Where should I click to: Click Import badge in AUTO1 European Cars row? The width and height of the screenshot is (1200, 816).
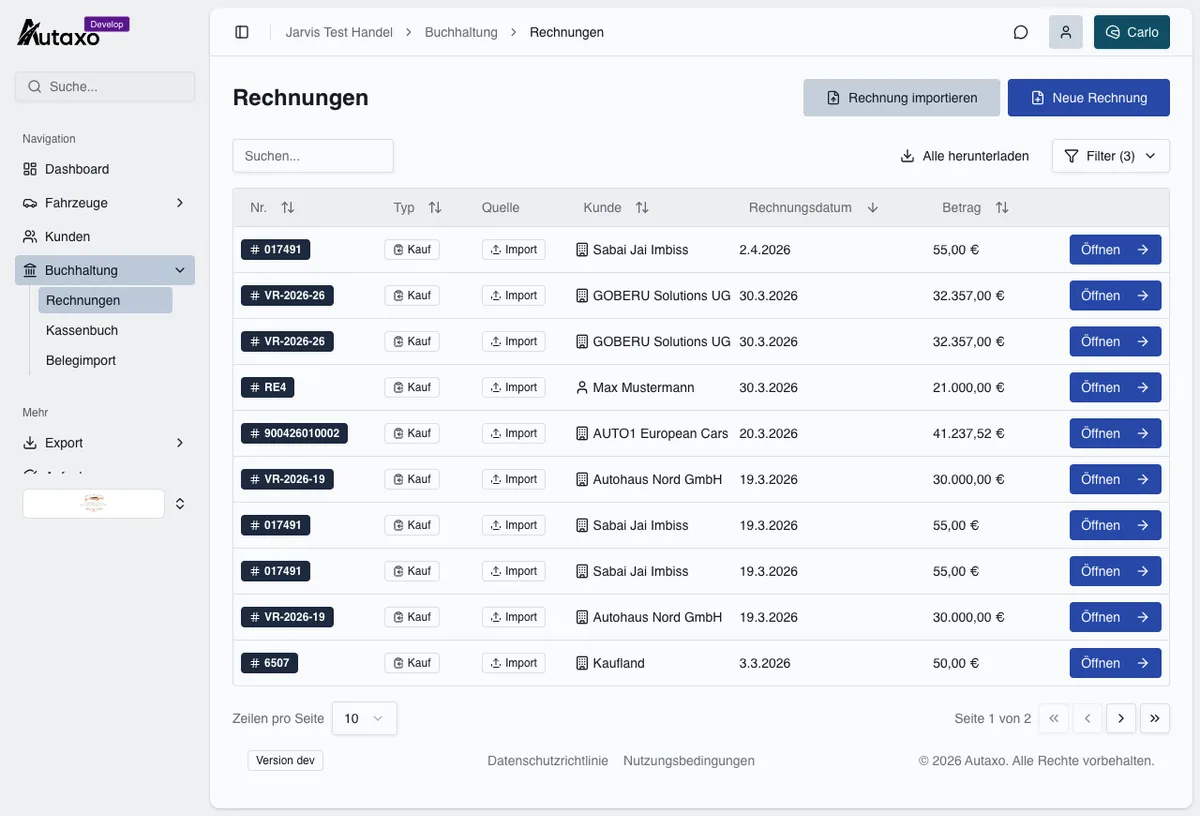click(514, 433)
